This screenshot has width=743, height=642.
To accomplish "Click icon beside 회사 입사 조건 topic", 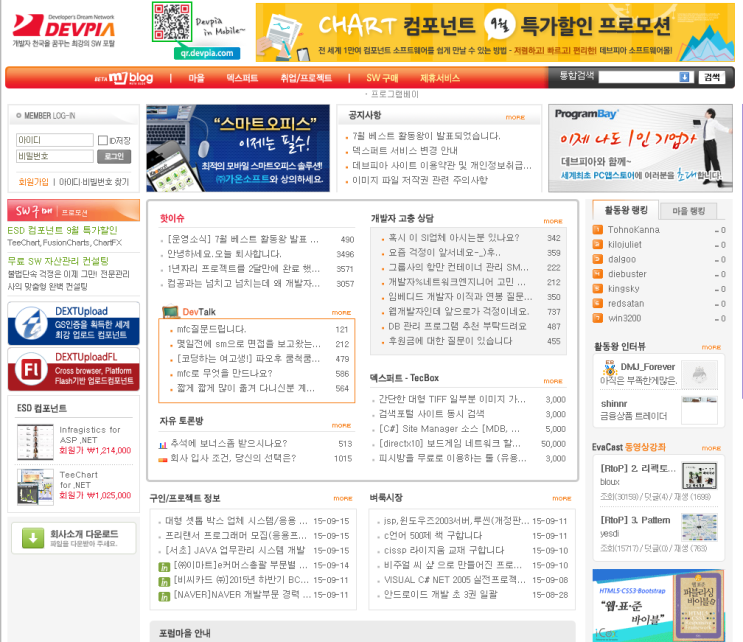I will (x=163, y=459).
